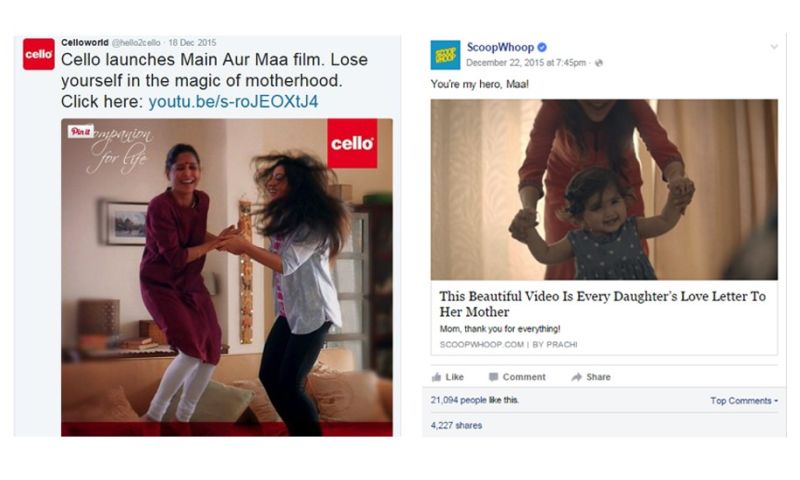The height and width of the screenshot is (480, 800).
Task: Open the mother and baby article thumbnail
Action: click(604, 189)
